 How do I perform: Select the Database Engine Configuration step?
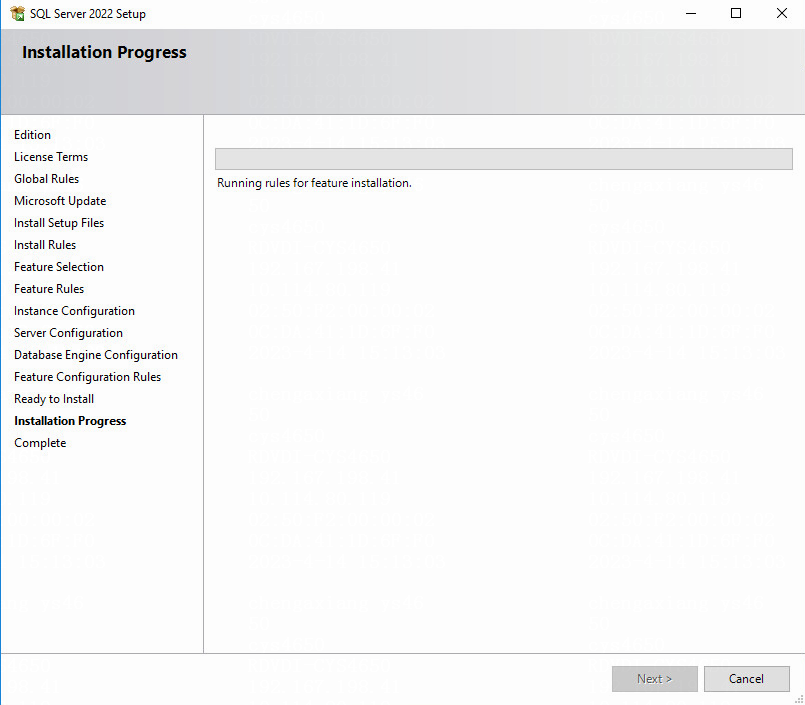point(96,355)
